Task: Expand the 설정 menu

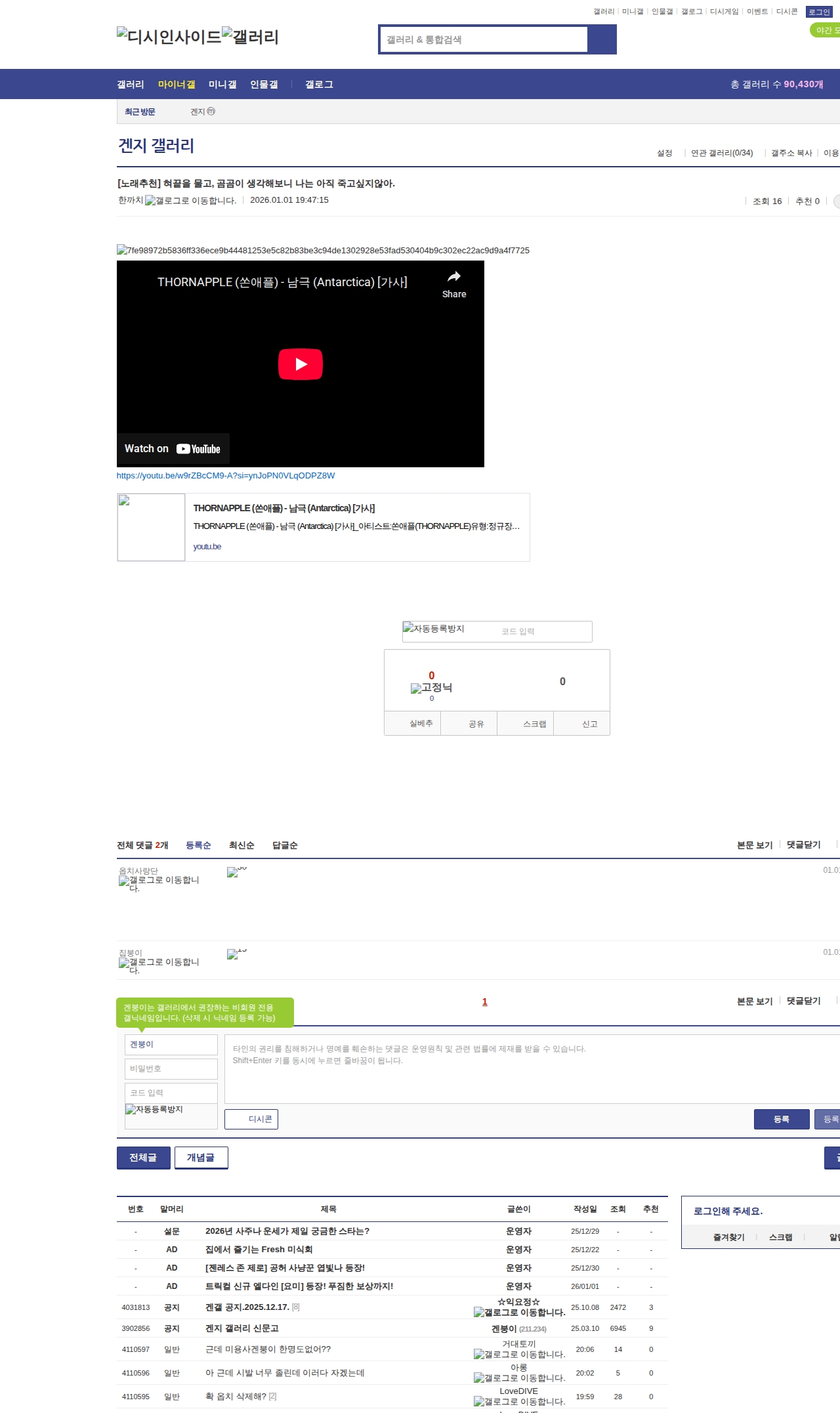Action: [664, 153]
